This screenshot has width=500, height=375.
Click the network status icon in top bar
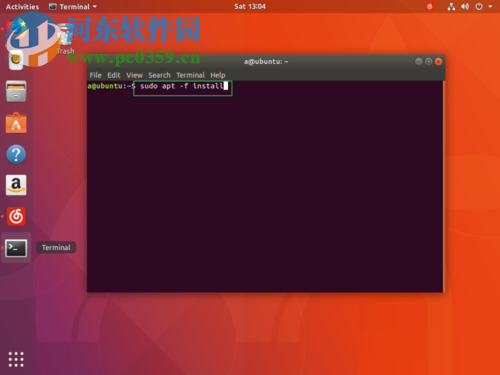point(451,6)
